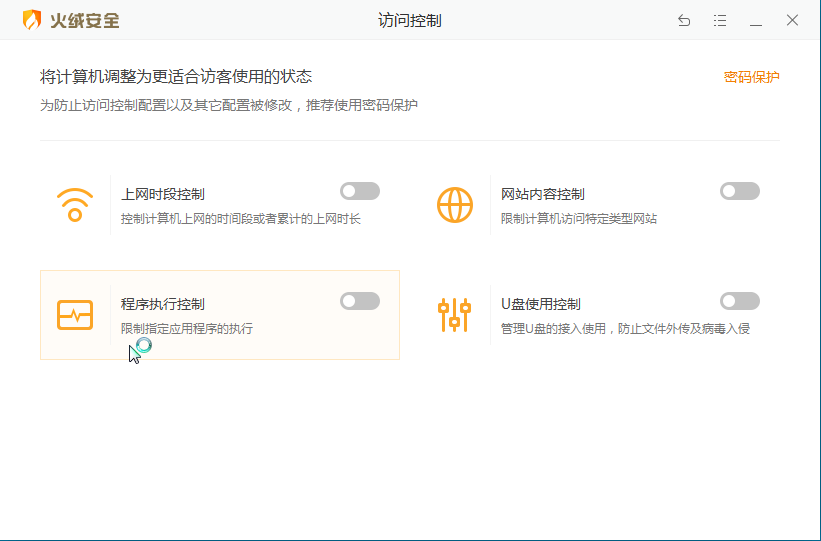Open the main menu list icon
This screenshot has width=821, height=541.
pos(720,20)
